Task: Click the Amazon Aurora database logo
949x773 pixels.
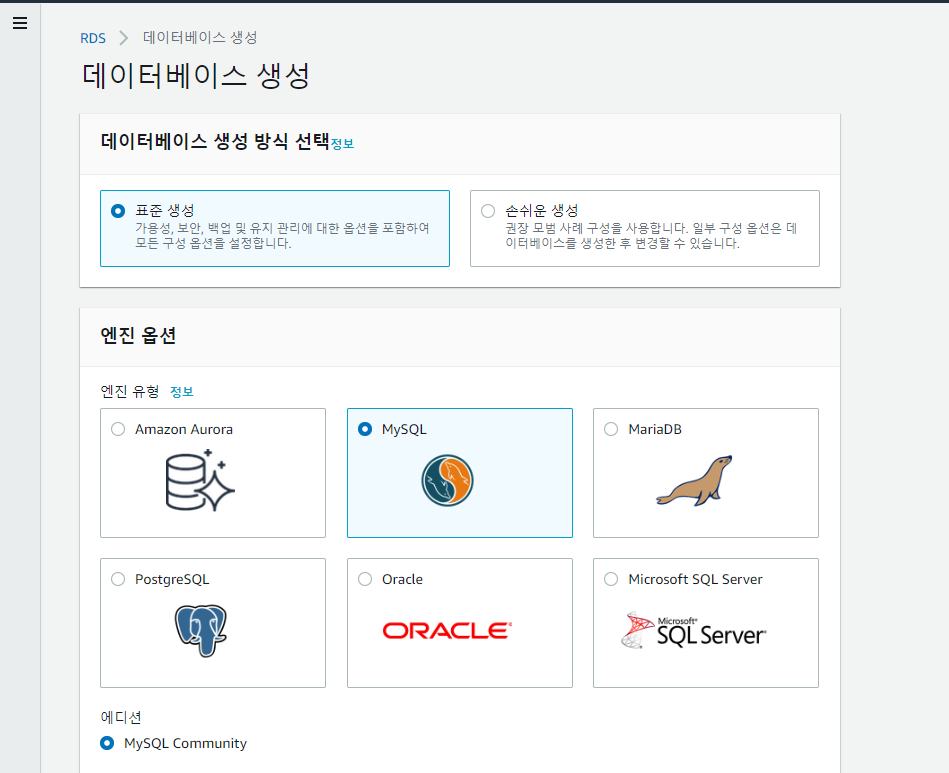Action: [x=200, y=481]
